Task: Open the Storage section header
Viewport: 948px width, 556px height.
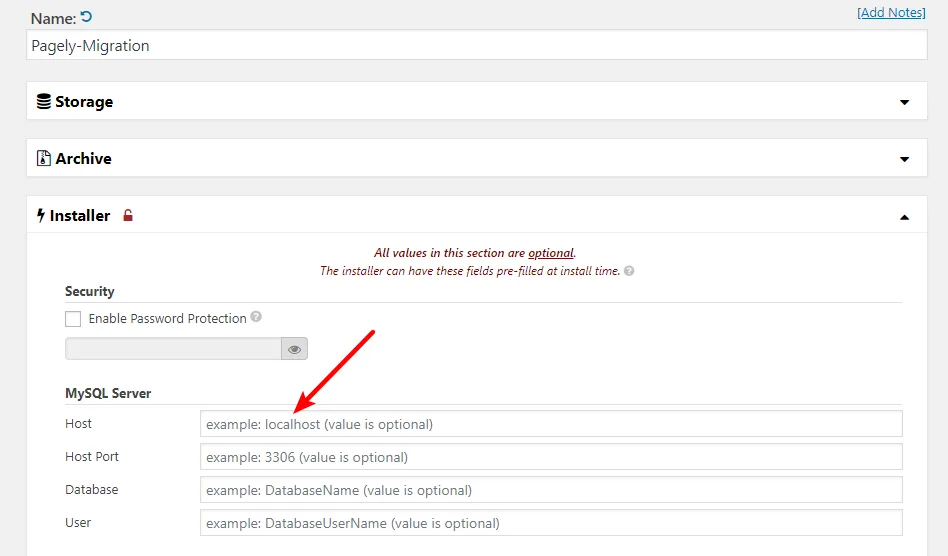Action: (476, 101)
